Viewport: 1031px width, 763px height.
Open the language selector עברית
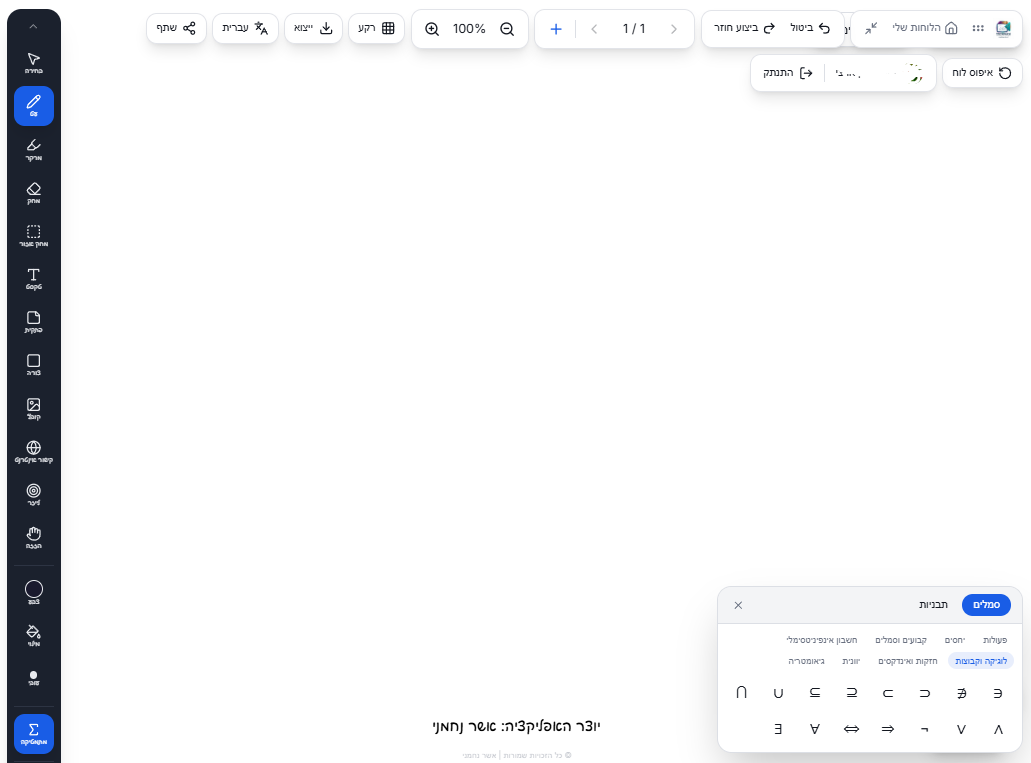click(x=246, y=28)
